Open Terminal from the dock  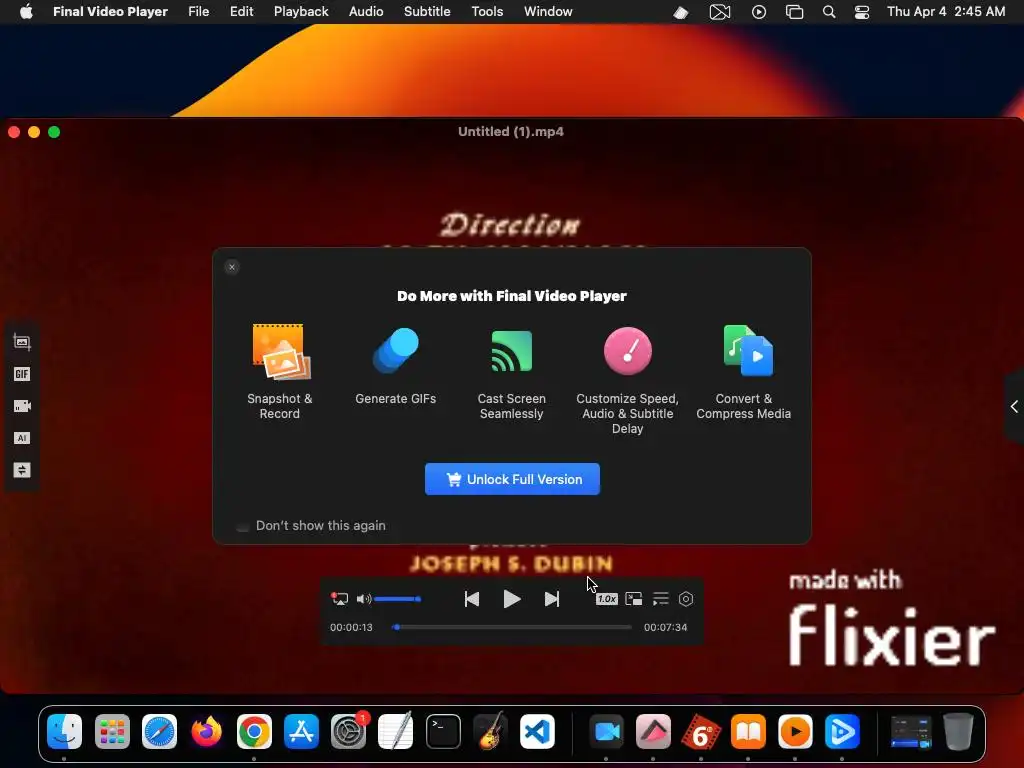(x=443, y=731)
